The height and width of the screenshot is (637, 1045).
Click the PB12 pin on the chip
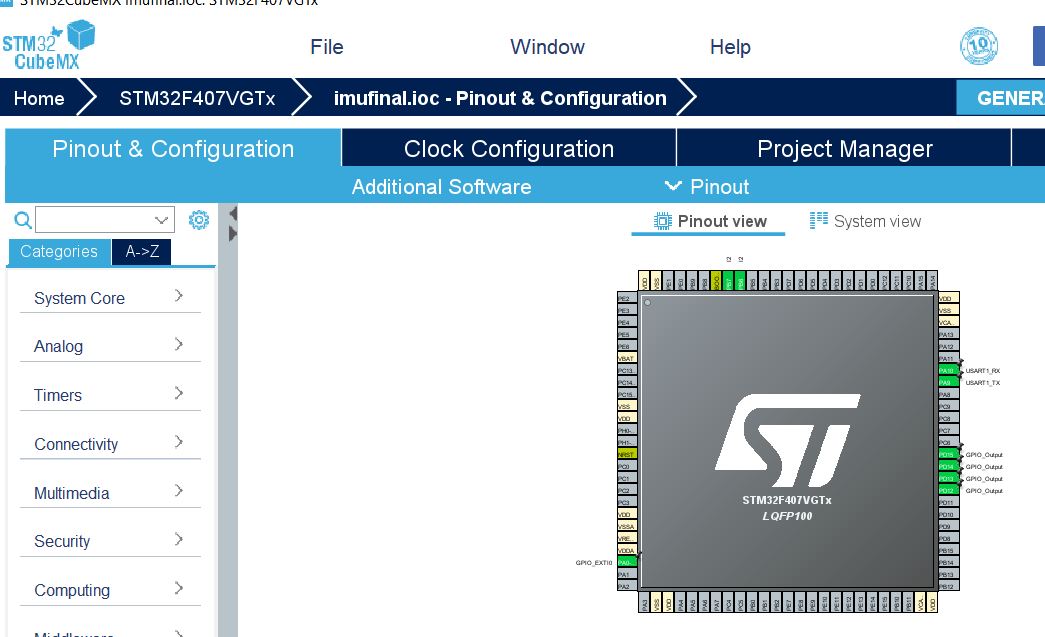(948, 586)
